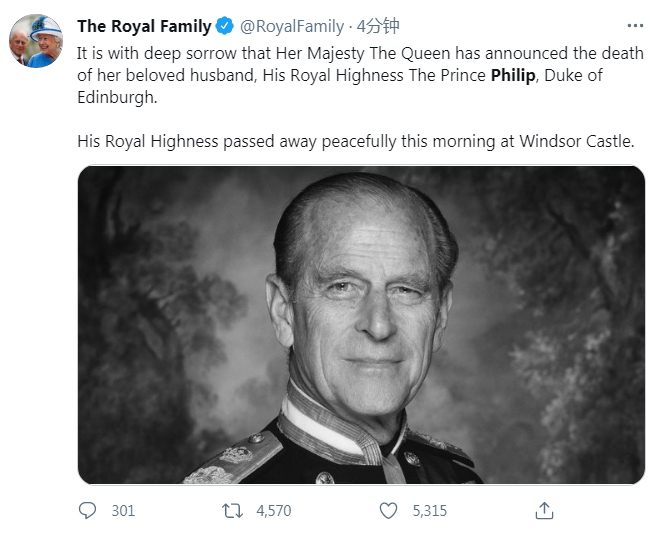The image size is (664, 544).
Task: Click the uniform epaulette in the photo
Action: click(233, 460)
